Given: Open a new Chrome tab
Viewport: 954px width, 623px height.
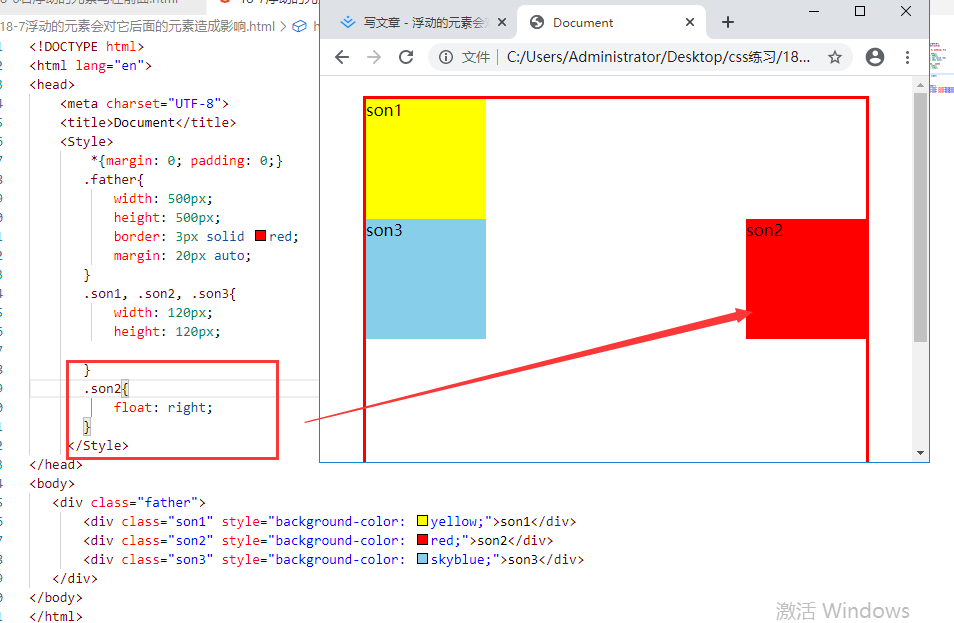Looking at the screenshot, I should [728, 23].
